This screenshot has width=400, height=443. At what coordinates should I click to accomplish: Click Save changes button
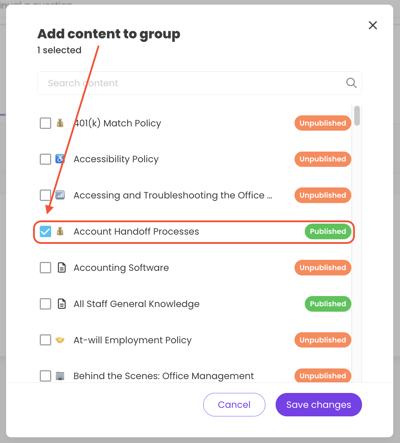tap(319, 405)
